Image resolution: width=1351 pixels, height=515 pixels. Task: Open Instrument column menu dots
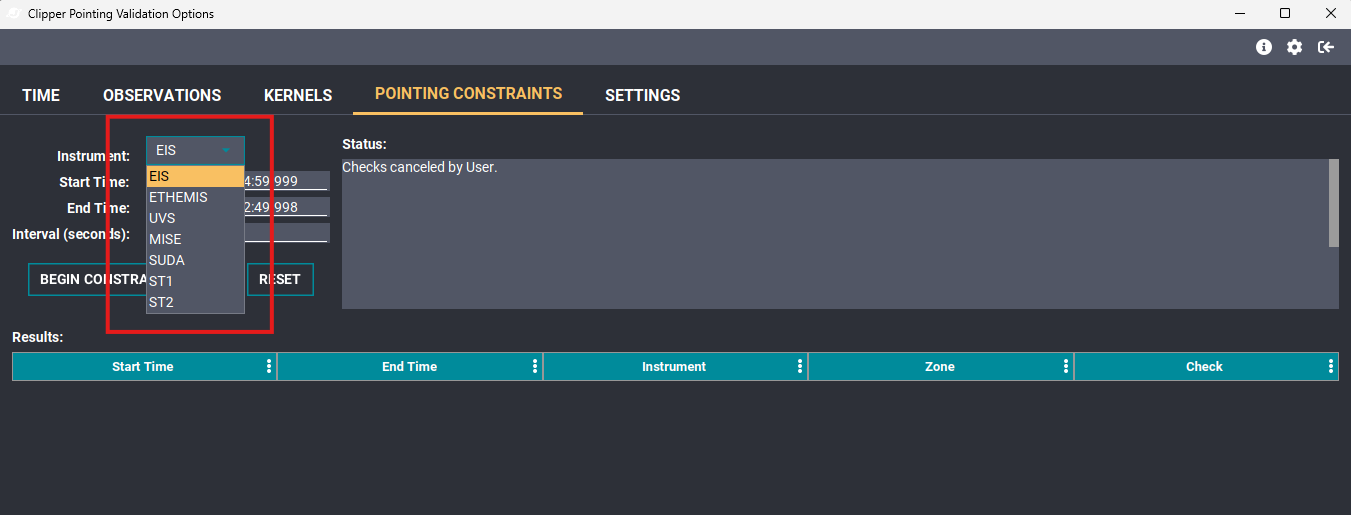coord(800,367)
